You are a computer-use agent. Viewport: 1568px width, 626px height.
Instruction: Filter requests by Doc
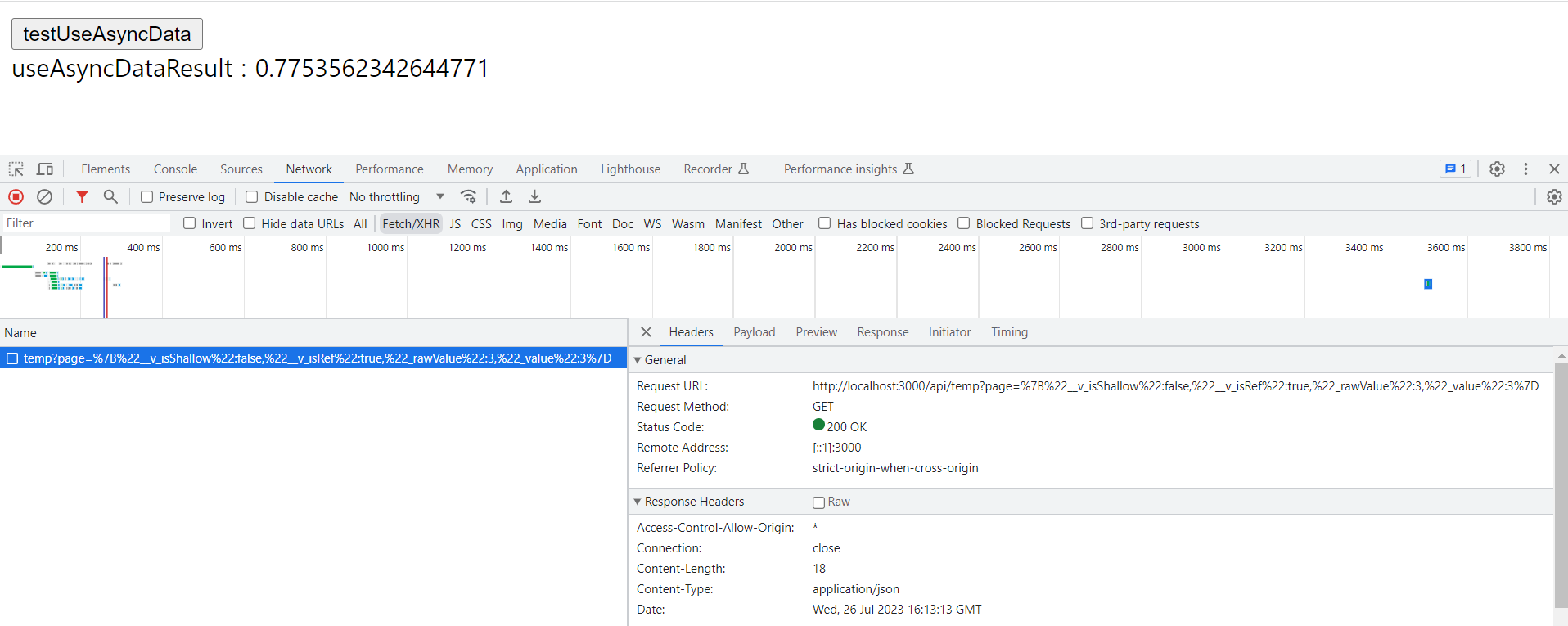click(623, 223)
